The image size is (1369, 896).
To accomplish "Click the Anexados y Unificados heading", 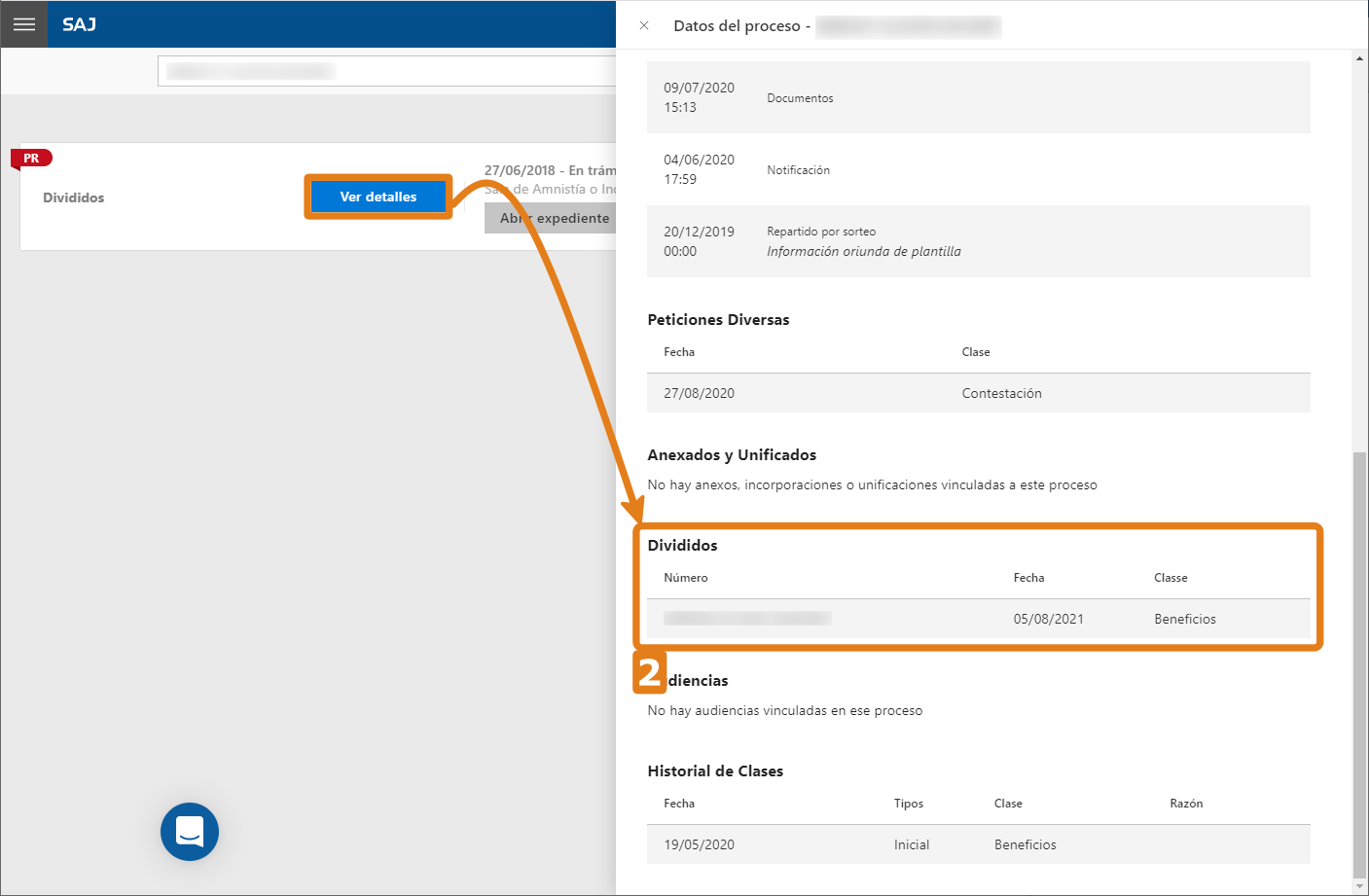I will point(732,454).
